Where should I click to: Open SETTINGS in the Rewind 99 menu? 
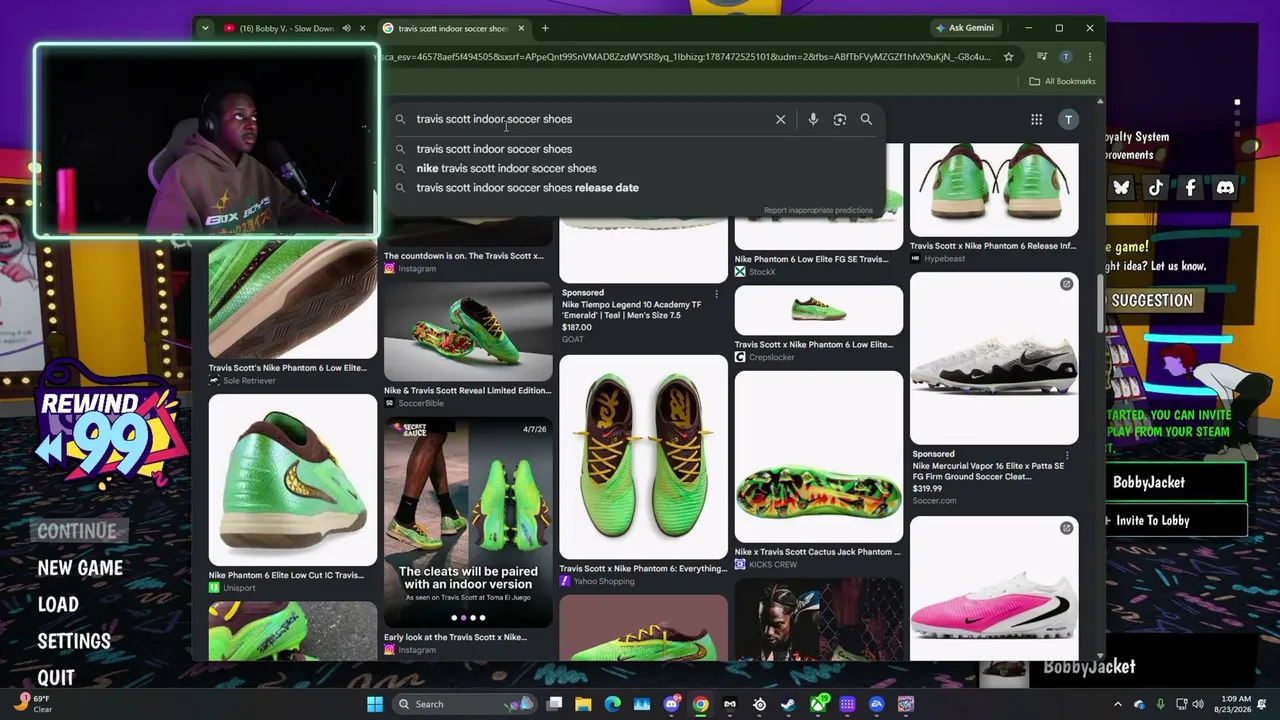pos(74,641)
